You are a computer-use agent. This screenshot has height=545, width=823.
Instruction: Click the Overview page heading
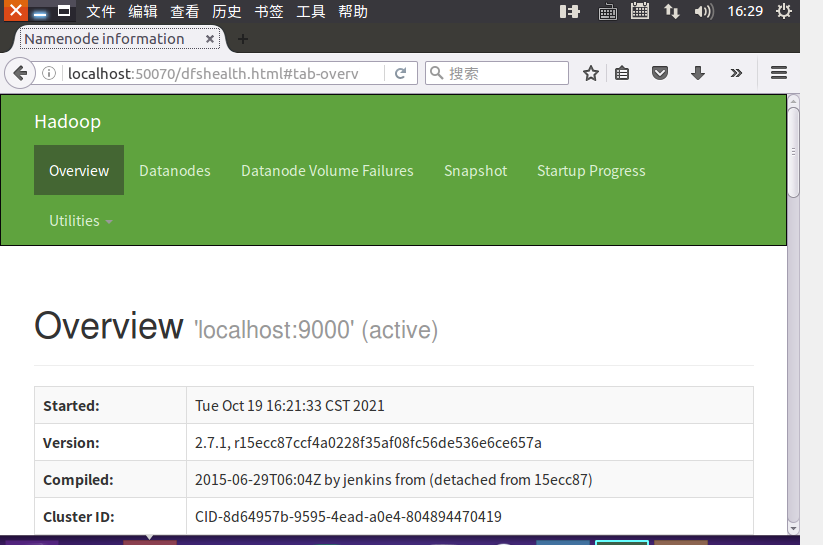click(x=109, y=326)
